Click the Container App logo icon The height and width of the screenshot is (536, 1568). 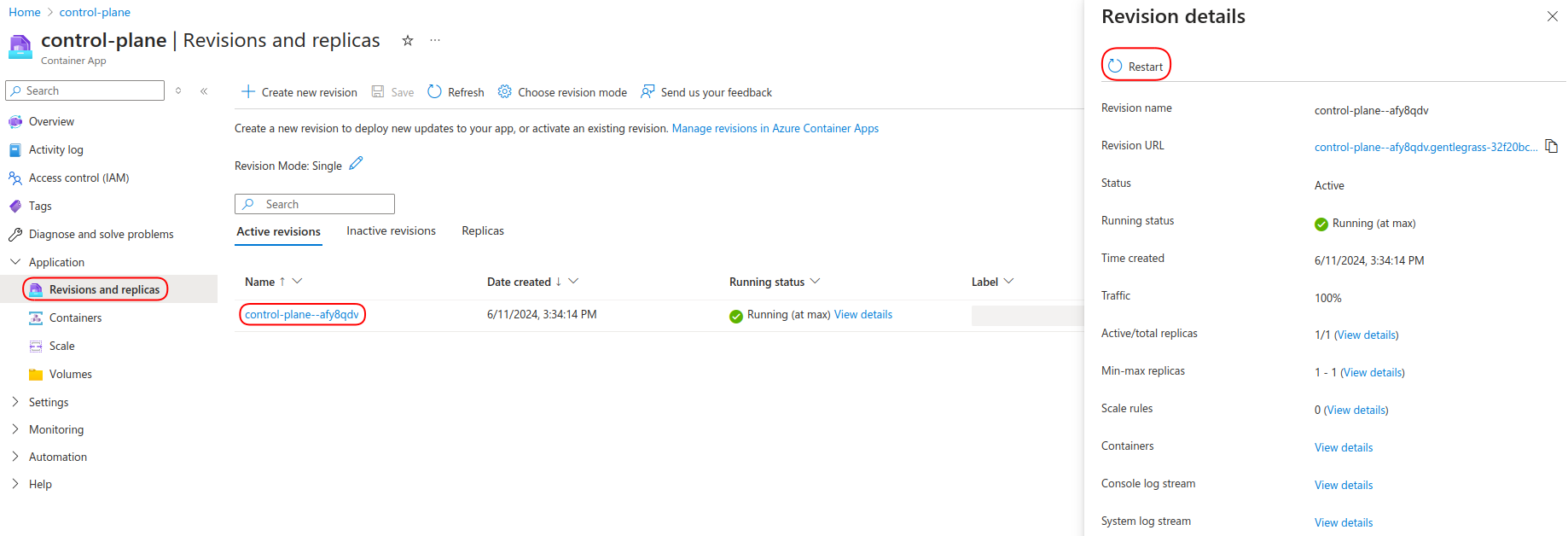click(x=20, y=47)
